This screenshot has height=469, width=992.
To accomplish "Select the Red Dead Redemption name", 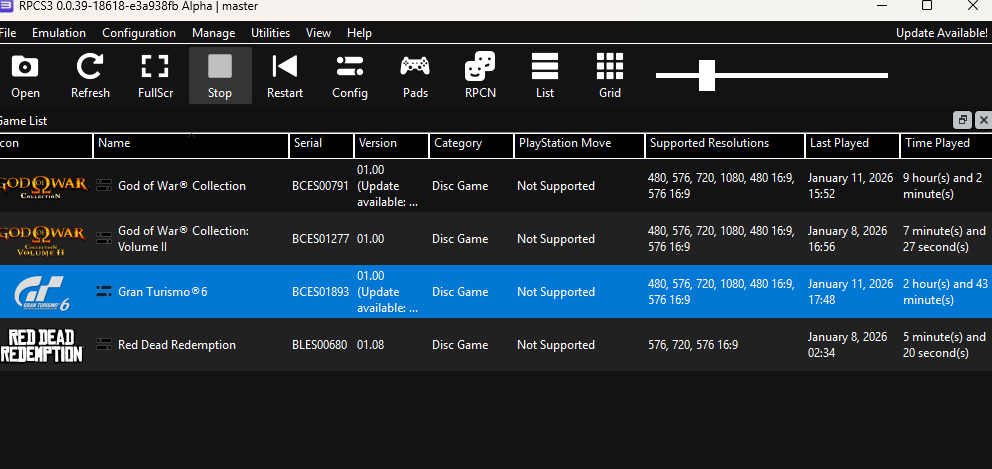I will [x=177, y=345].
